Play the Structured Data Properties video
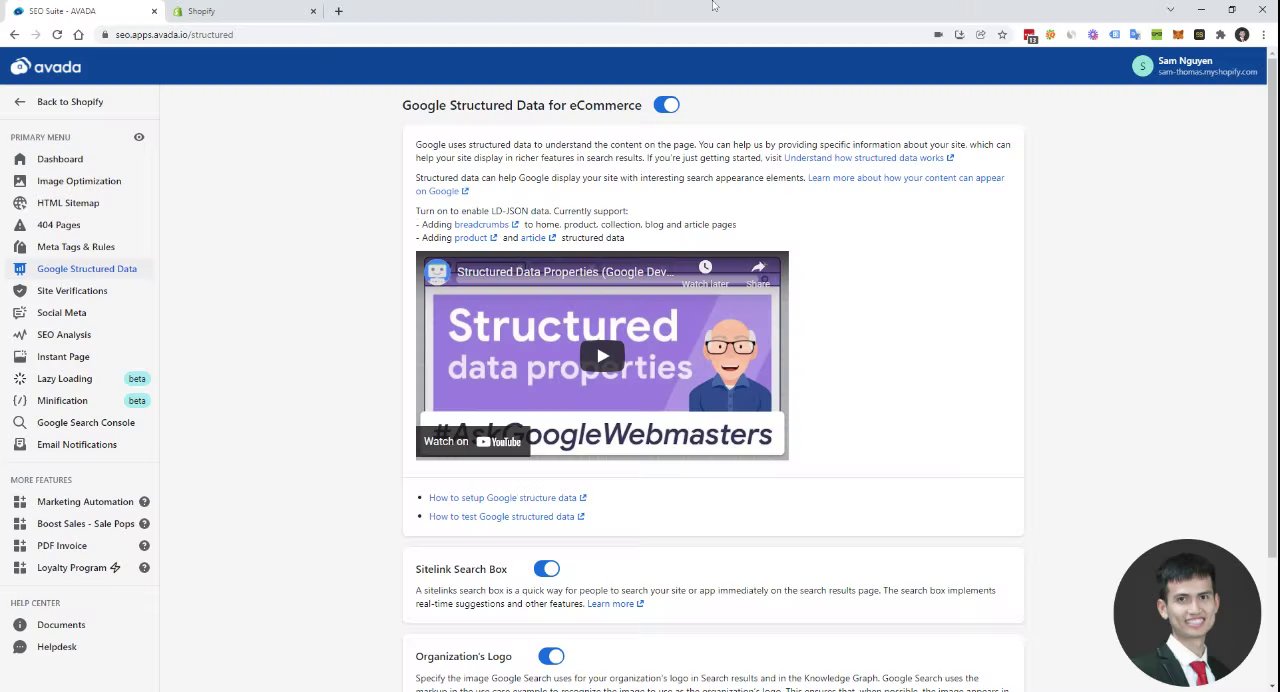The image size is (1280, 692). 602,356
